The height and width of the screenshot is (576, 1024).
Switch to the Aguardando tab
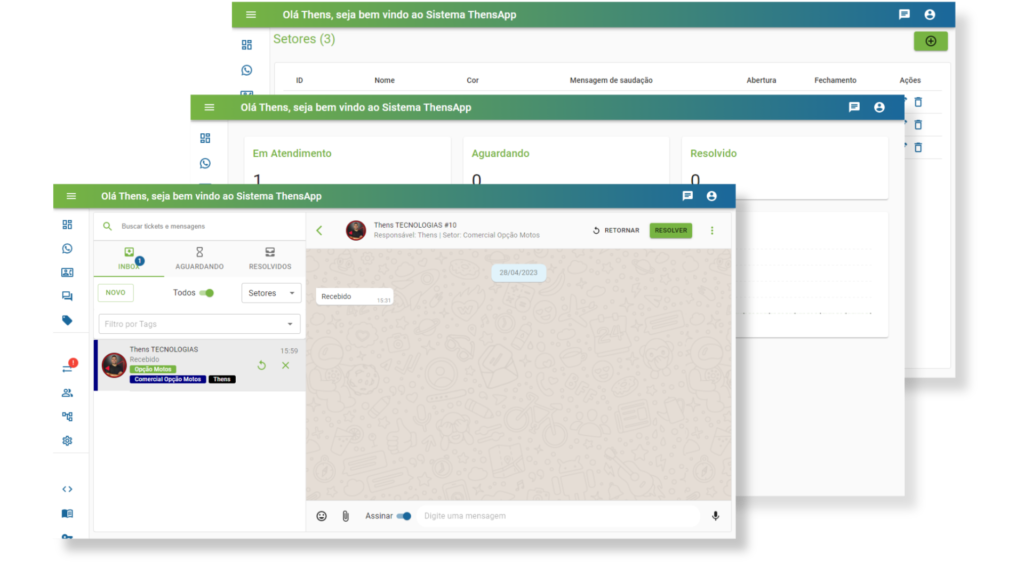[199, 258]
